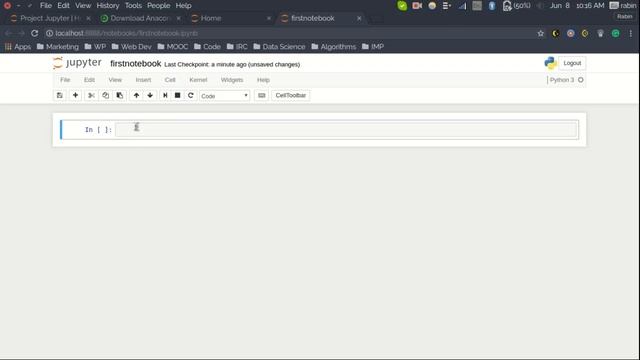The height and width of the screenshot is (360, 640).
Task: Click inside the empty code cell input
Action: 346,130
